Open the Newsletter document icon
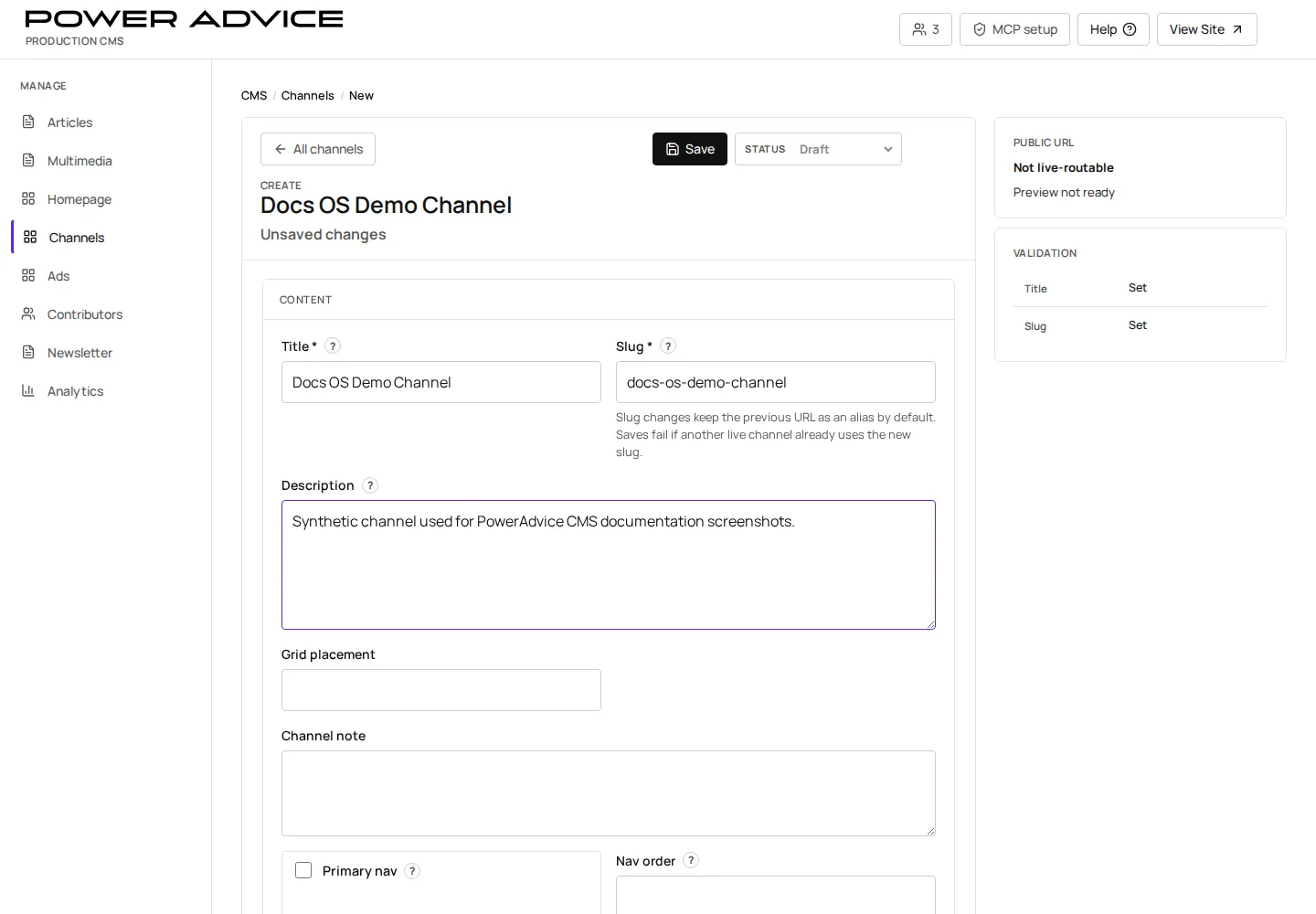1316x914 pixels. pyautogui.click(x=28, y=352)
